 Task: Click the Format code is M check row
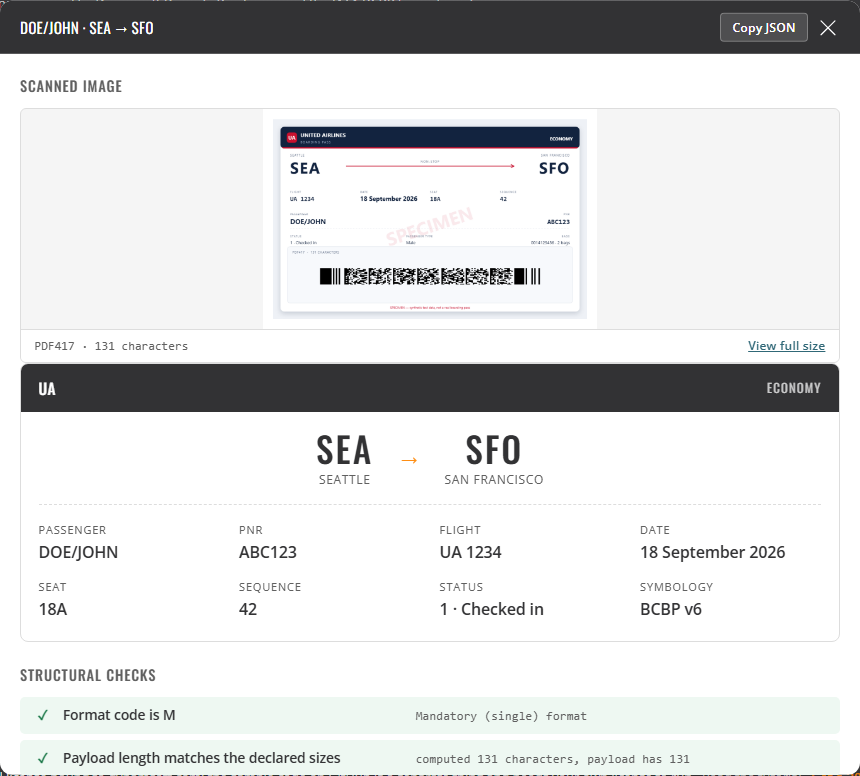coord(430,716)
